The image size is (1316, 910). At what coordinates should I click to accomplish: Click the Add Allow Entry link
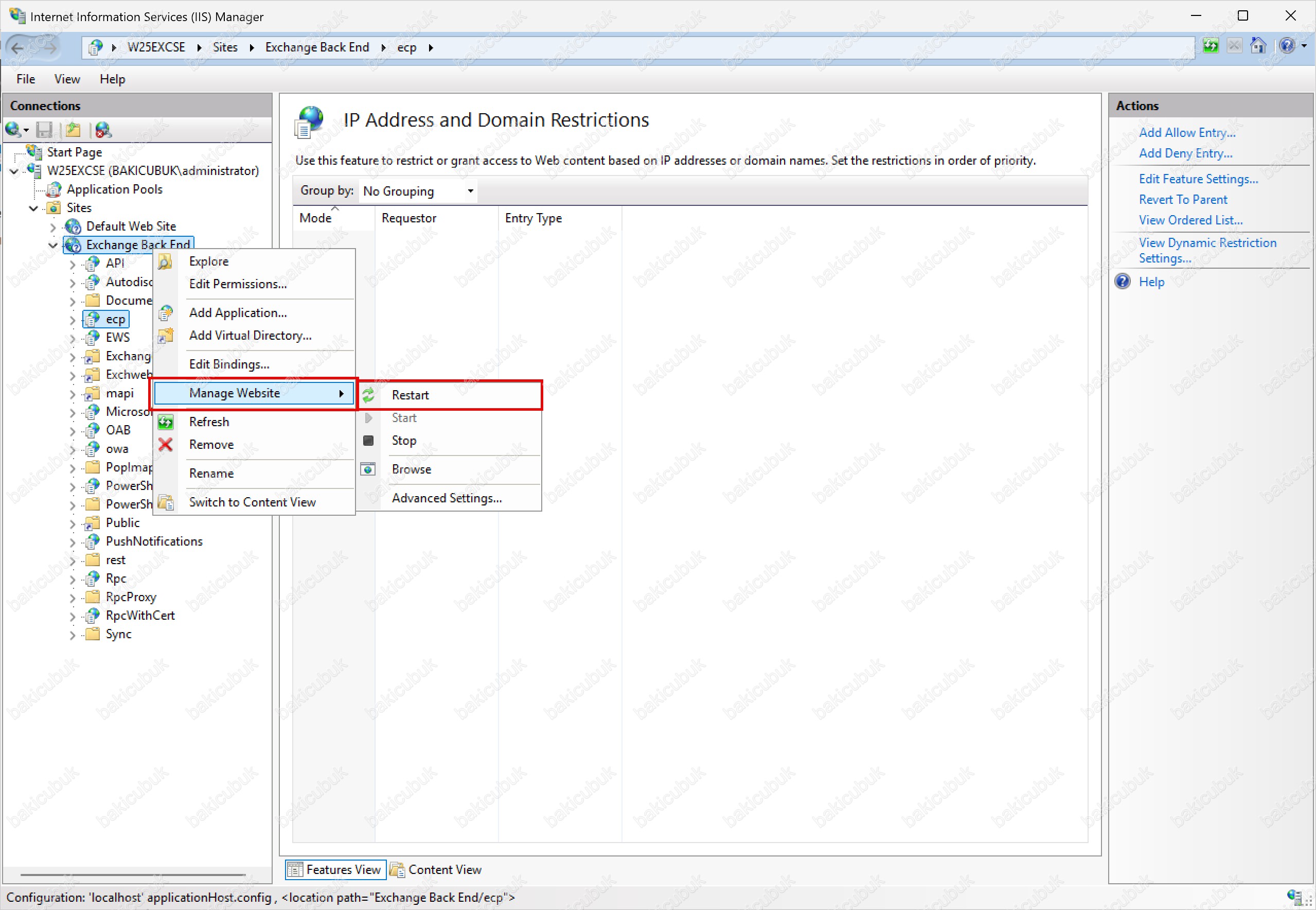click(x=1187, y=132)
